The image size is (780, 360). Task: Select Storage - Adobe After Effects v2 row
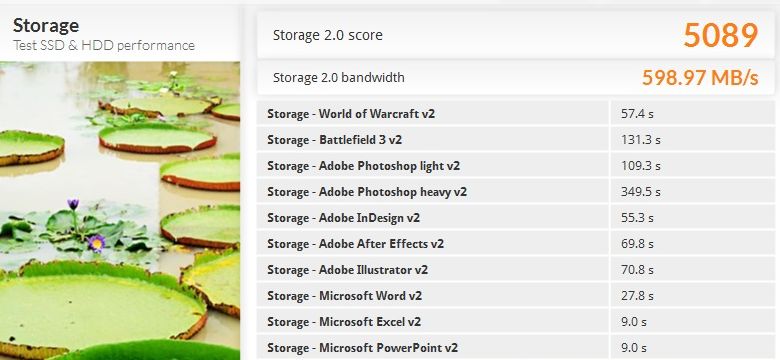click(516, 244)
